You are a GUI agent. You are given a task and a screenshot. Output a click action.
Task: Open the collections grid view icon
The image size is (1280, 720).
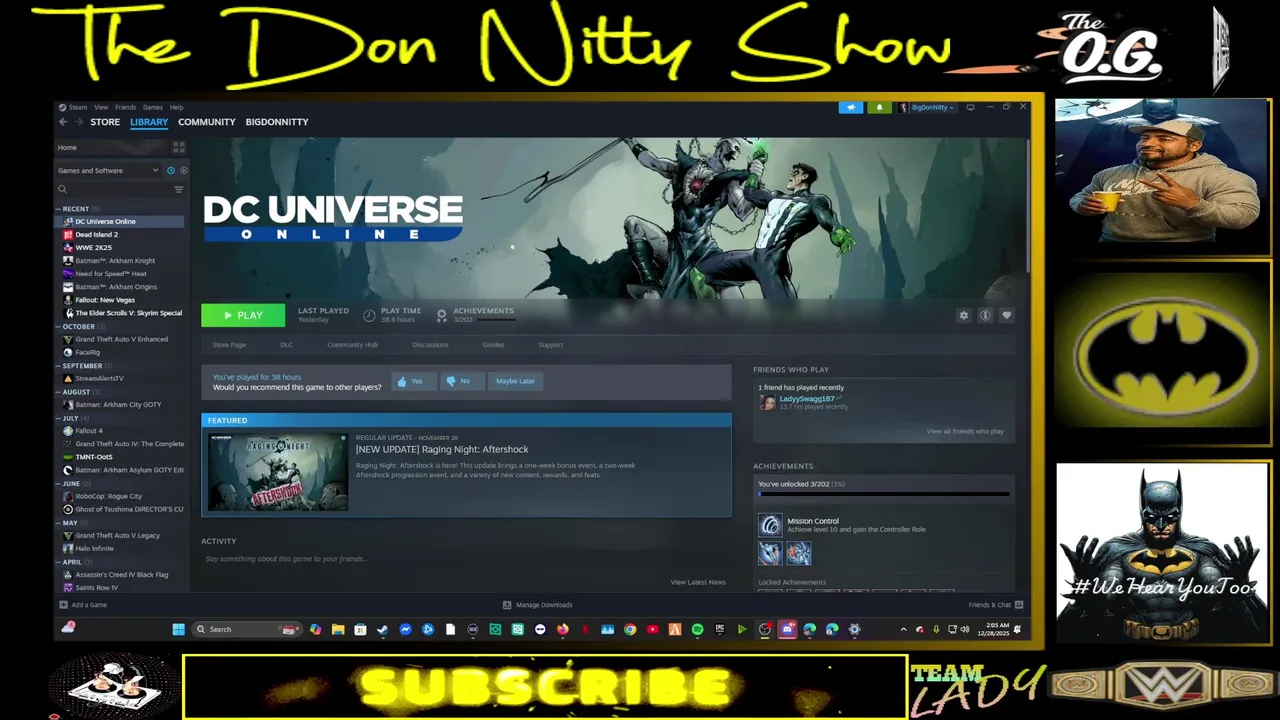pyautogui.click(x=179, y=147)
